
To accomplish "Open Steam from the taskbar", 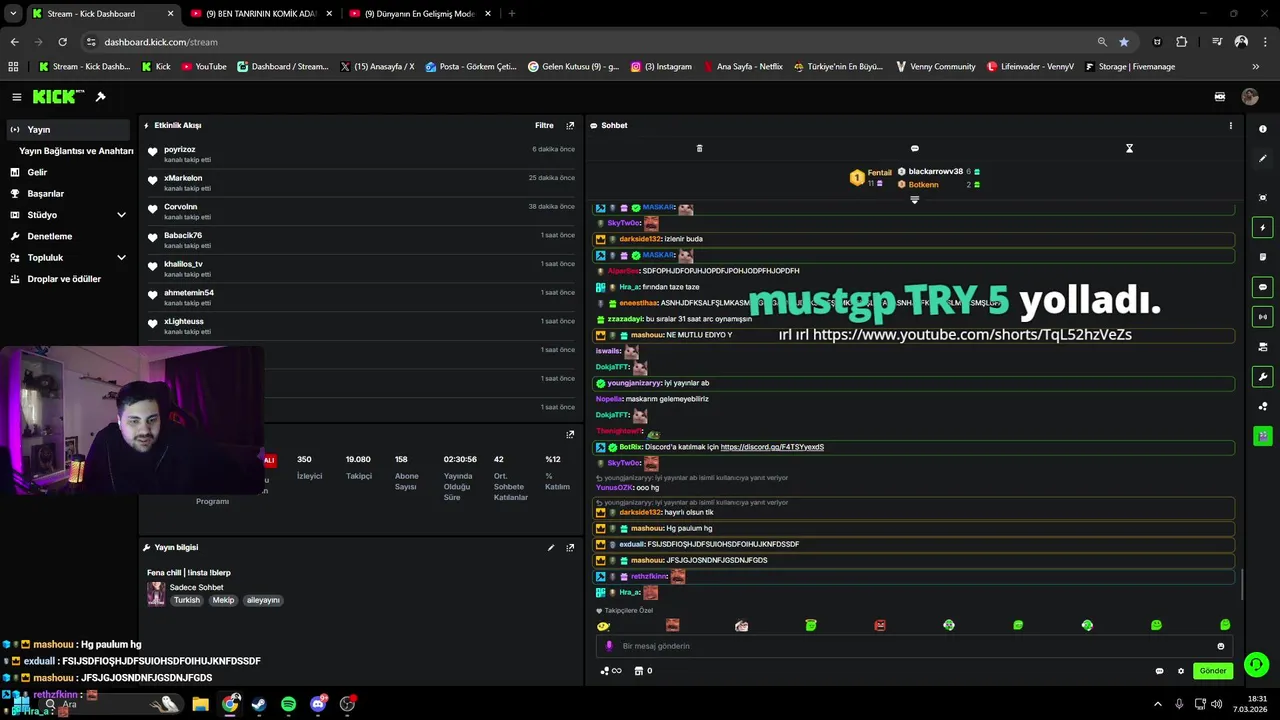I will point(259,704).
